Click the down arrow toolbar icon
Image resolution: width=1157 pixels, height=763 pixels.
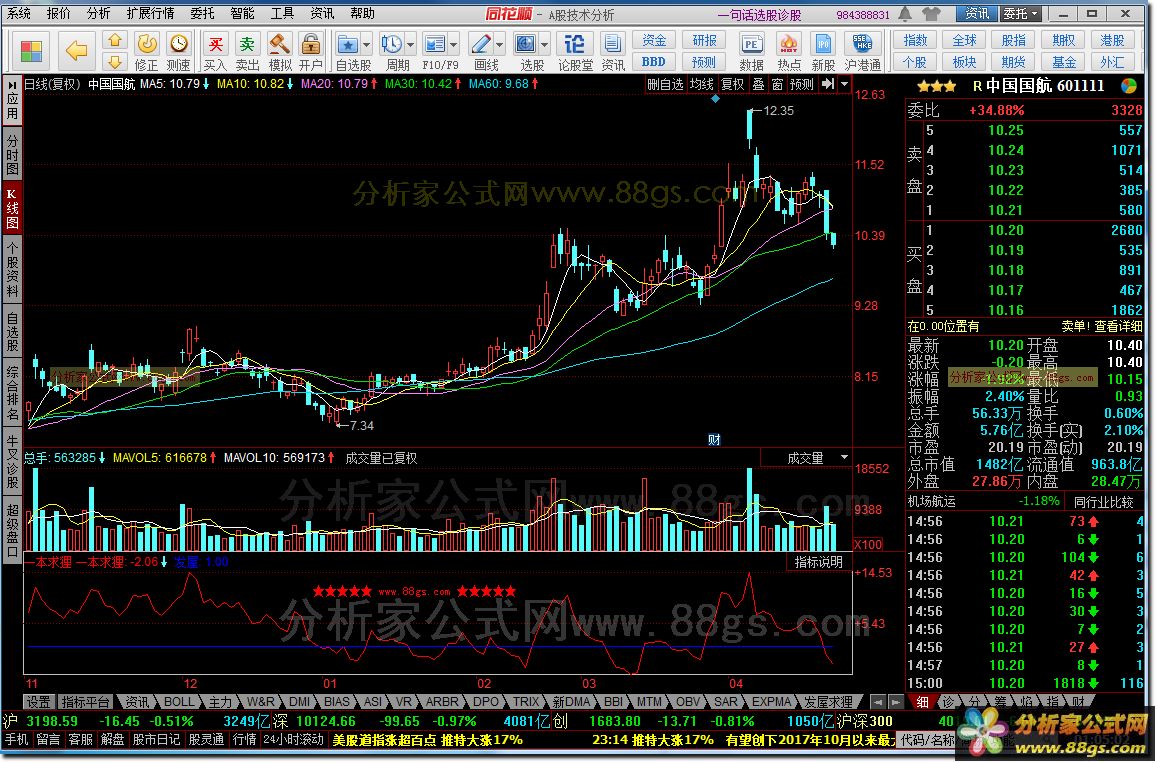pos(114,61)
